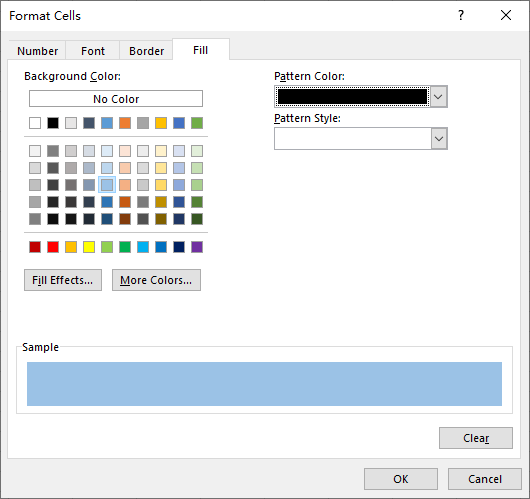Viewport: 530px width, 499px height.
Task: Click the Clear button
Action: pyautogui.click(x=476, y=438)
